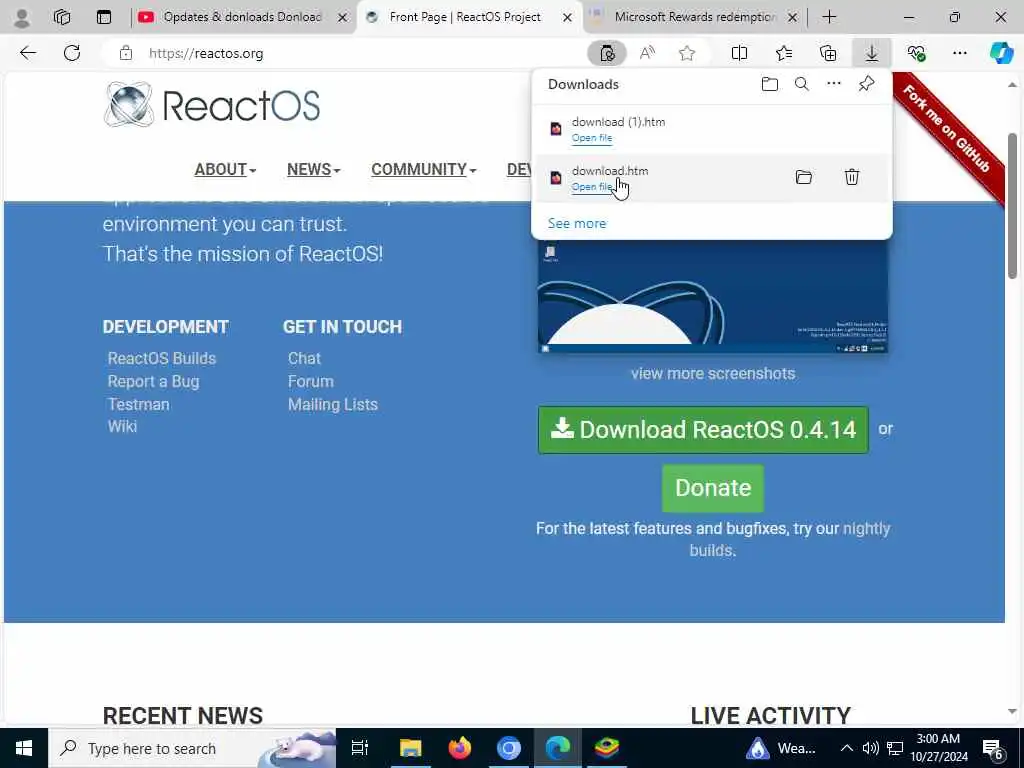Click See more in Downloads
The height and width of the screenshot is (768, 1024).
pos(577,223)
